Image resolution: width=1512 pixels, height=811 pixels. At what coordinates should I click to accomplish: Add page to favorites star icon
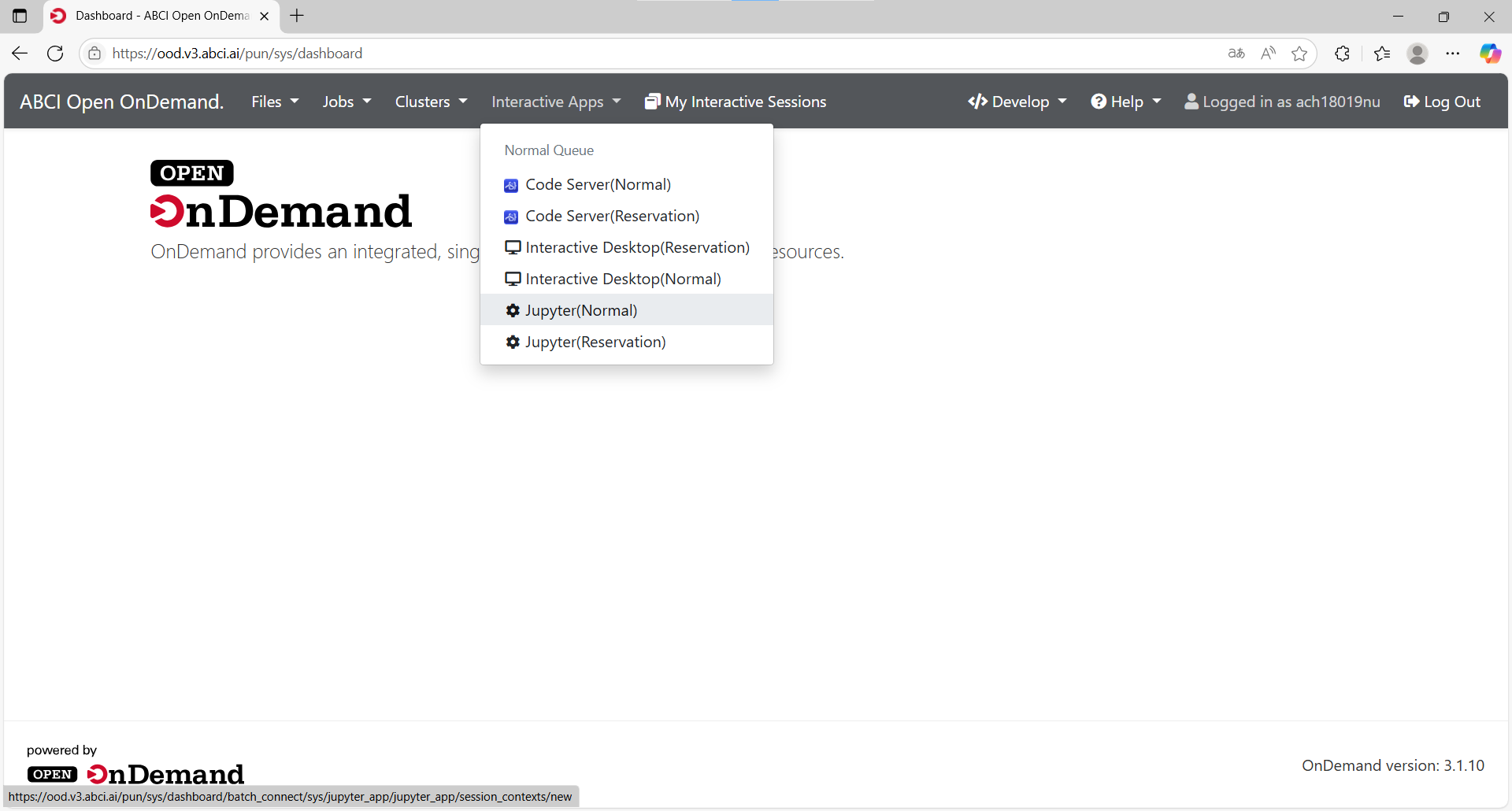tap(1299, 54)
